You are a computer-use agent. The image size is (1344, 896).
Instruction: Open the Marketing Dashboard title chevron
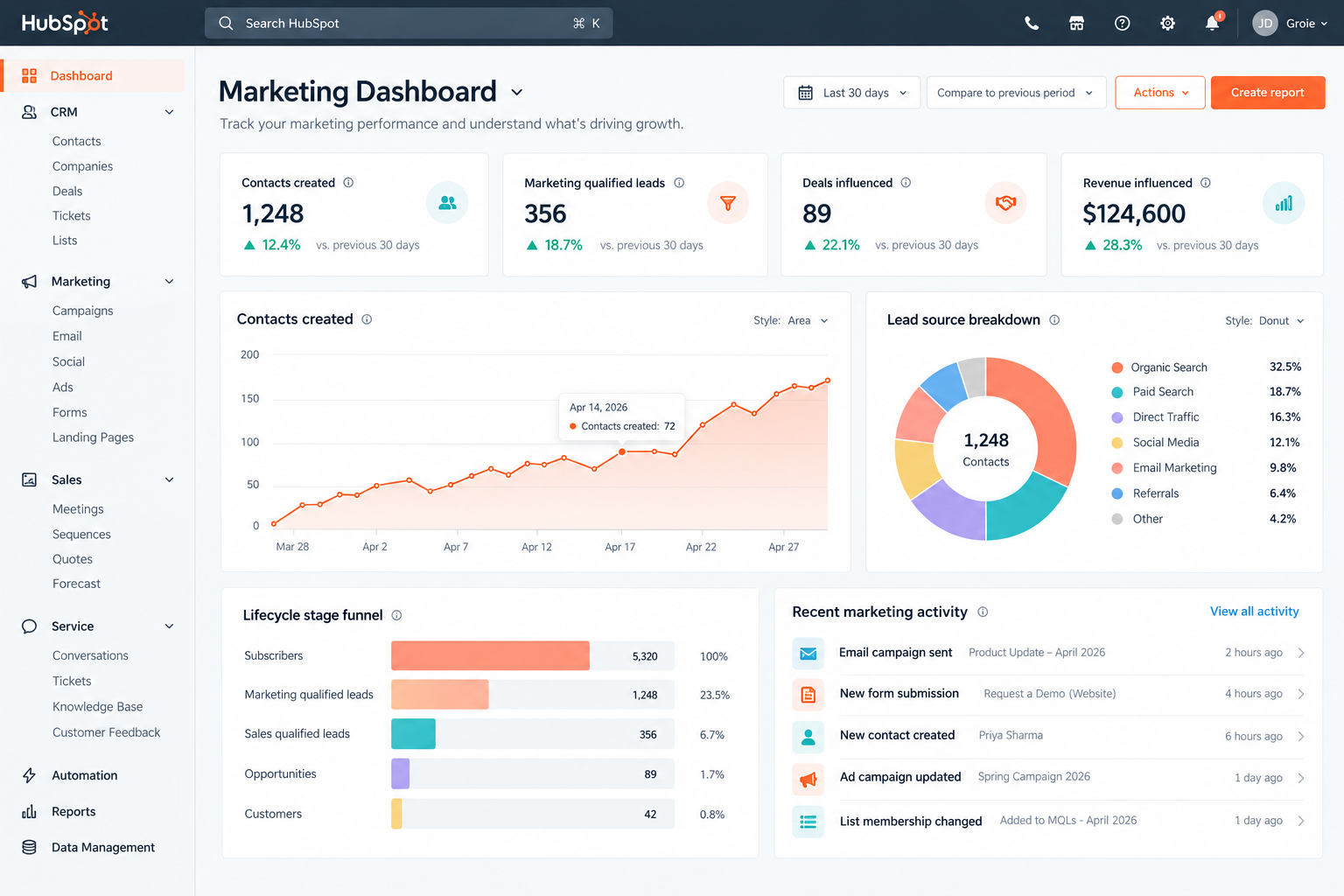pyautogui.click(x=517, y=93)
